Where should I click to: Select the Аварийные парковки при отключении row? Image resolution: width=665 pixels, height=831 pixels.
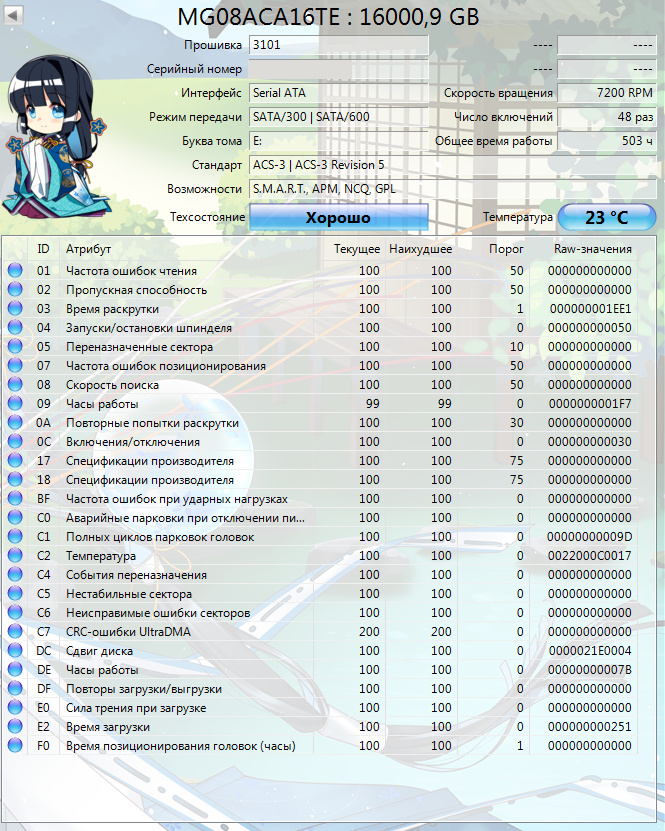[x=320, y=518]
